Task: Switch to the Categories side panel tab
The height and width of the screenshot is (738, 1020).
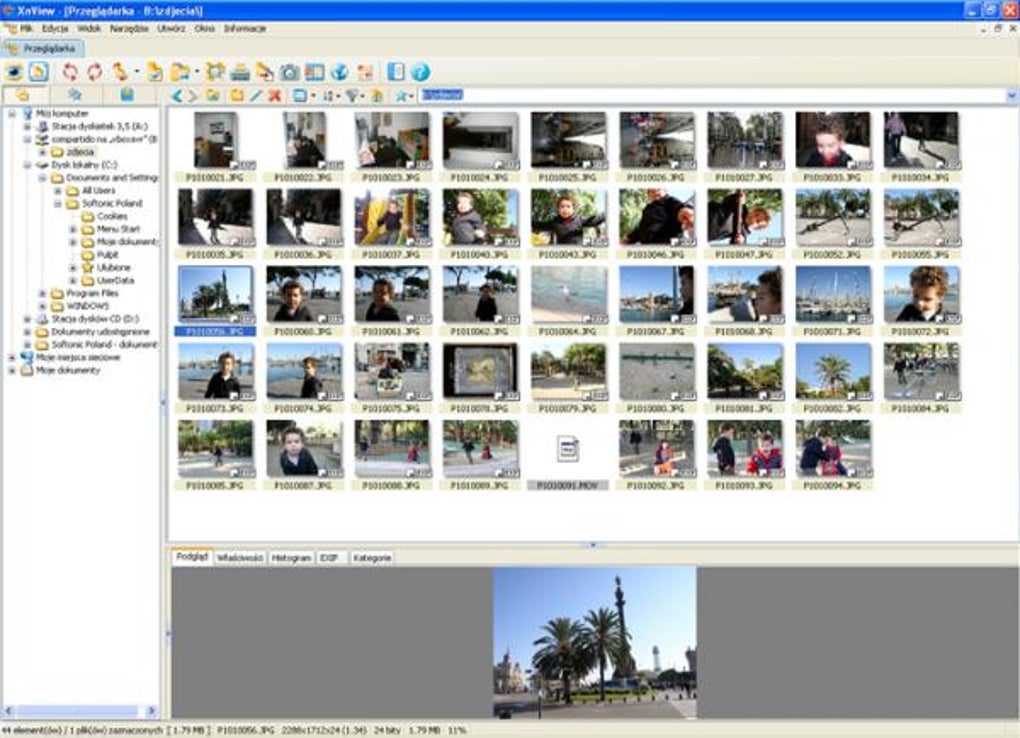Action: pyautogui.click(x=127, y=95)
